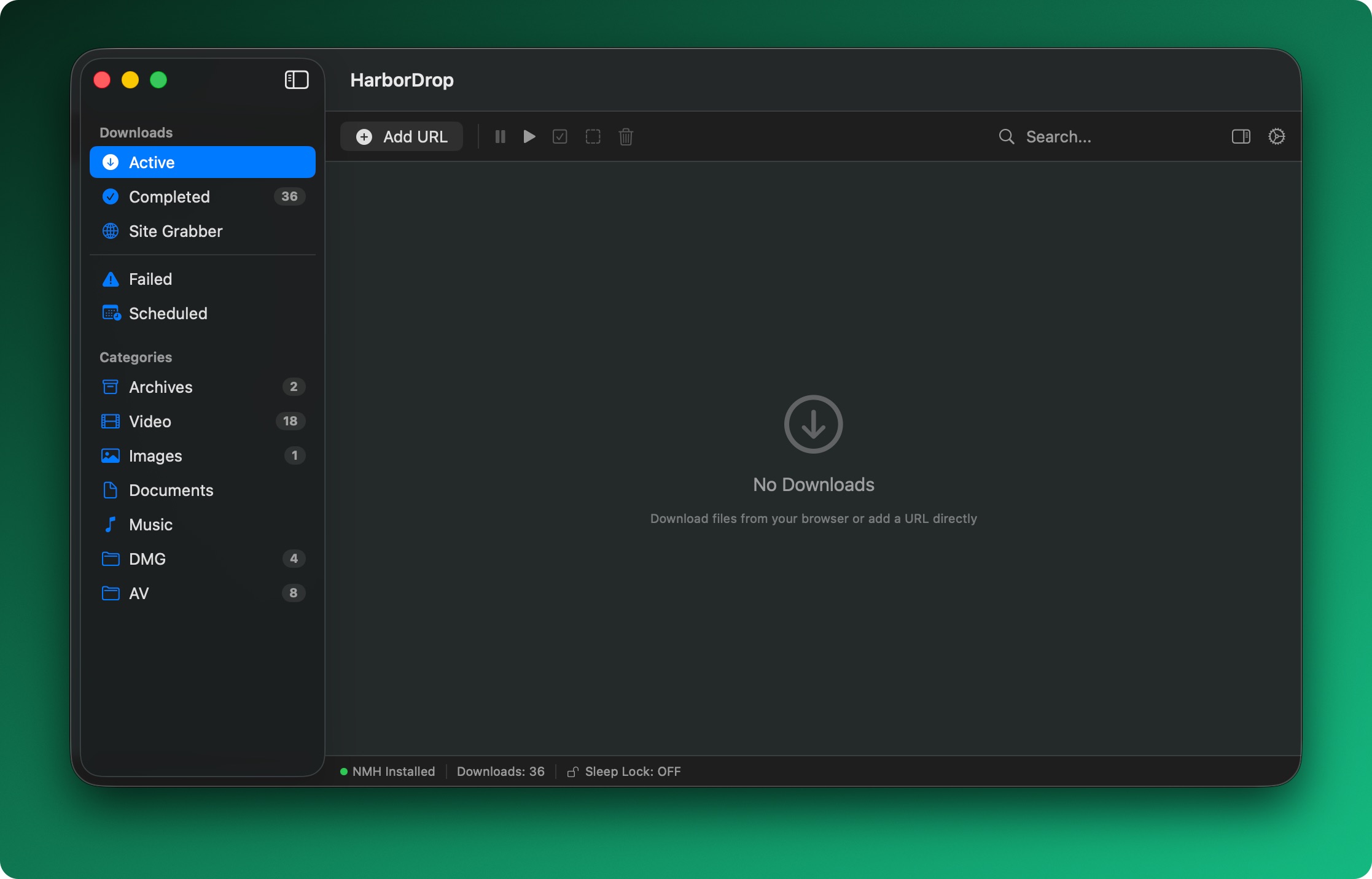Select the Archives category
The width and height of the screenshot is (1372, 879).
click(203, 387)
